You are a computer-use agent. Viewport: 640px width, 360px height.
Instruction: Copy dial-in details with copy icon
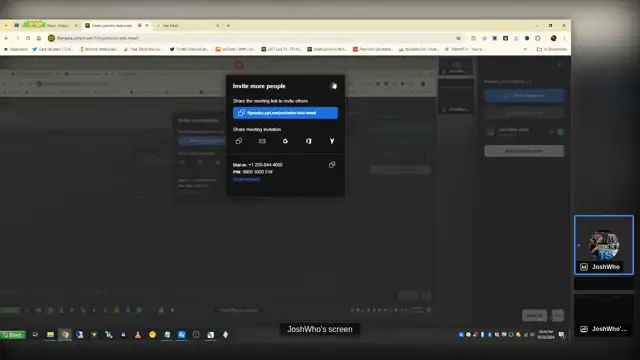(332, 164)
